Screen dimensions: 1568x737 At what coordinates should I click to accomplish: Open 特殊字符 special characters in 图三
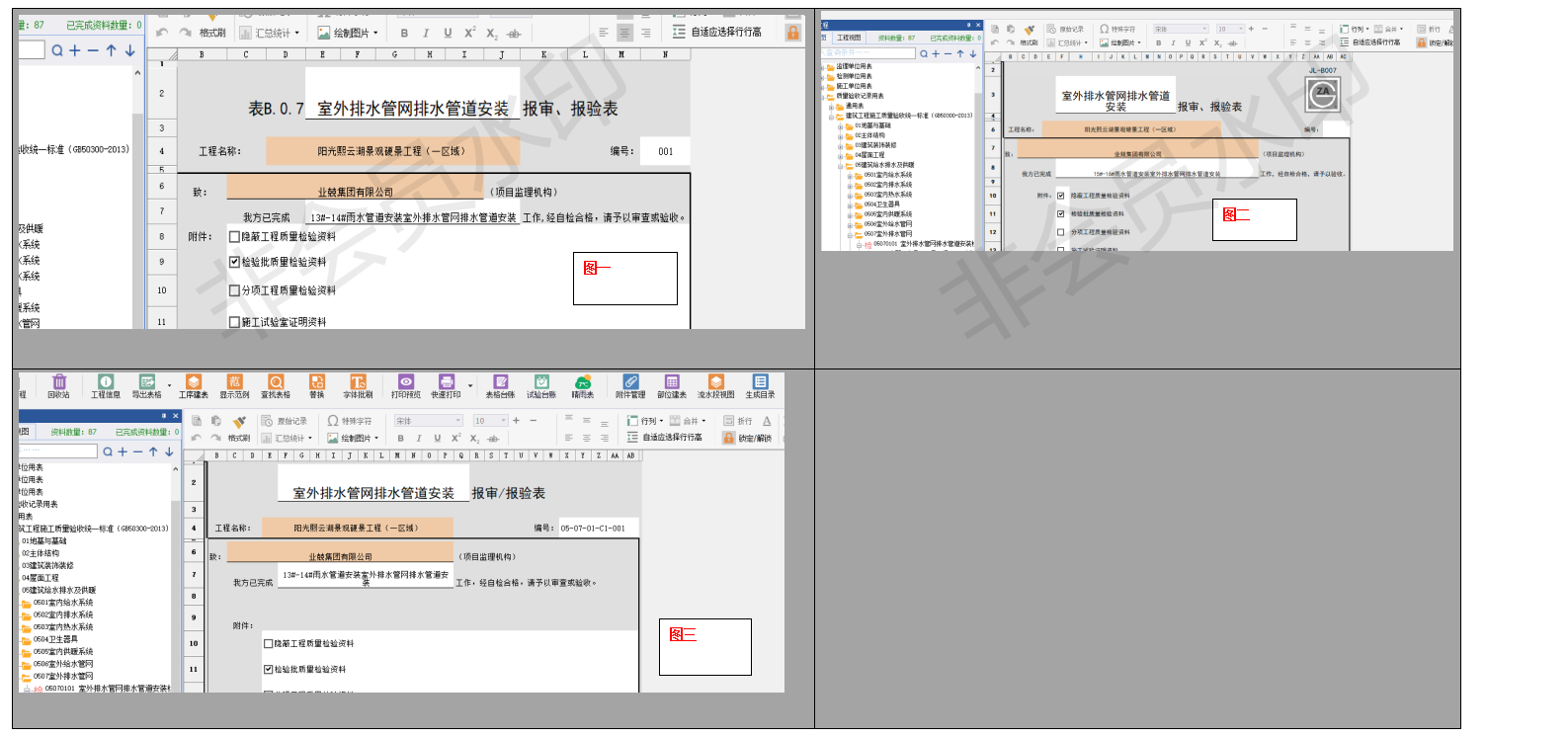click(x=351, y=421)
